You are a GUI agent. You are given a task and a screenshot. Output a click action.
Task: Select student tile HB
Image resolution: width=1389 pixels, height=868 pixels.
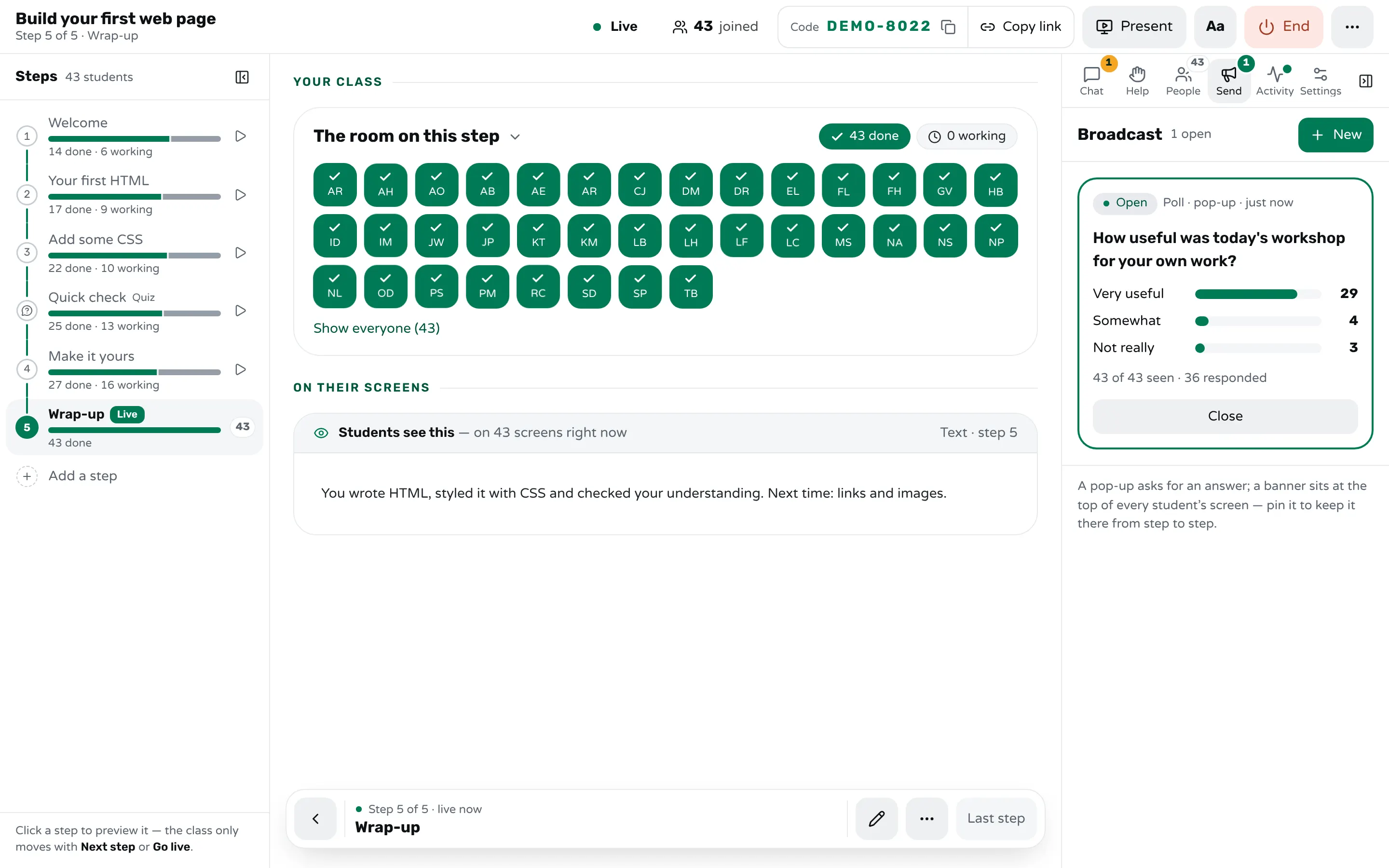point(995,185)
